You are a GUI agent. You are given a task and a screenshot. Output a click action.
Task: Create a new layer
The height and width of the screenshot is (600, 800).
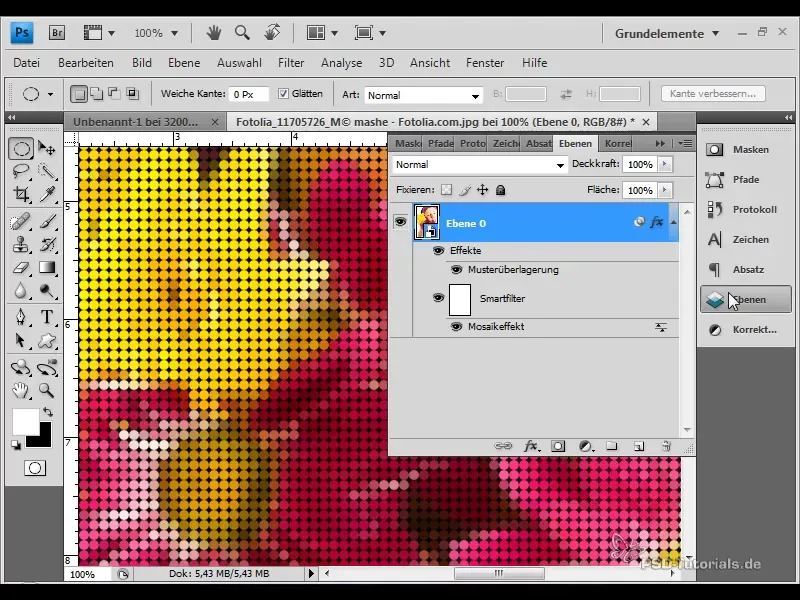(x=639, y=446)
